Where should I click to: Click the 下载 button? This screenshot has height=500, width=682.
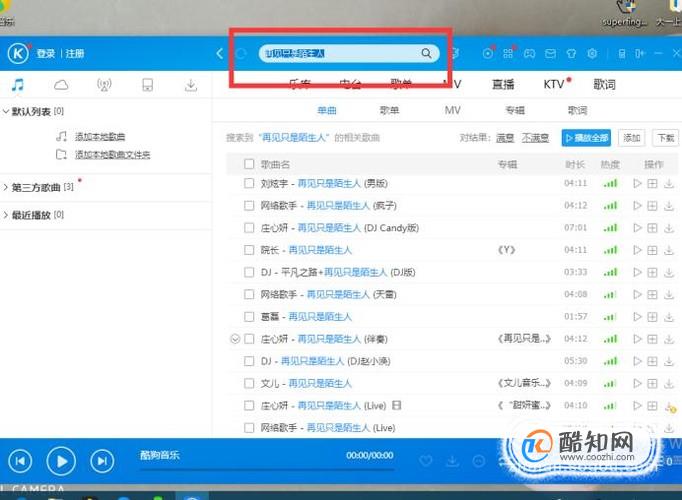(665, 138)
